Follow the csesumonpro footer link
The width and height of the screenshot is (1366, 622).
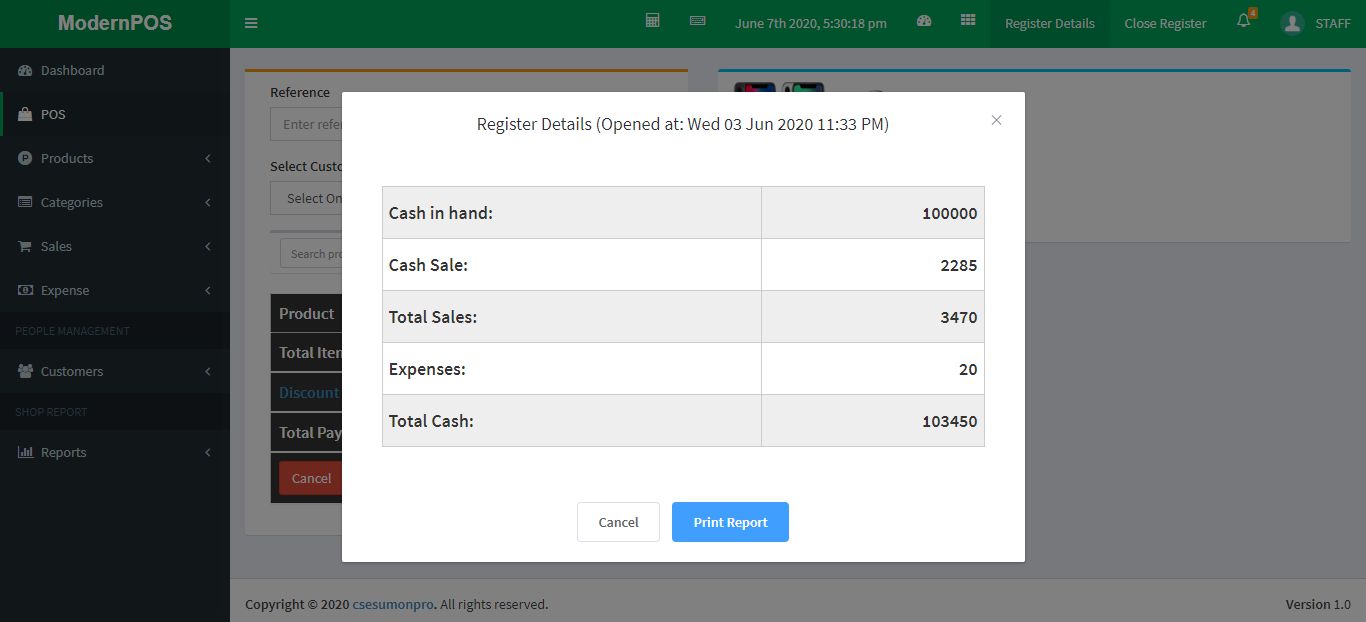pyautogui.click(x=393, y=604)
